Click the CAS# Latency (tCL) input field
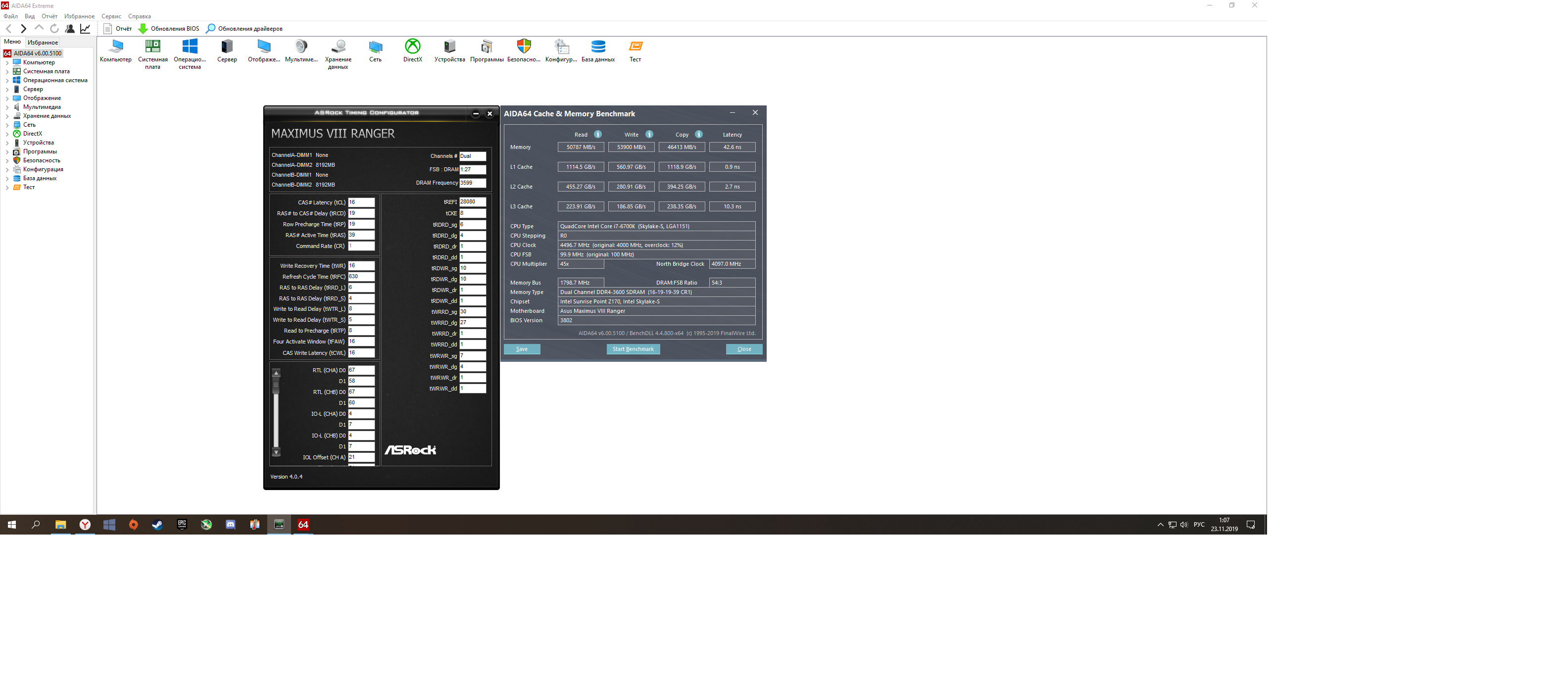 361,203
